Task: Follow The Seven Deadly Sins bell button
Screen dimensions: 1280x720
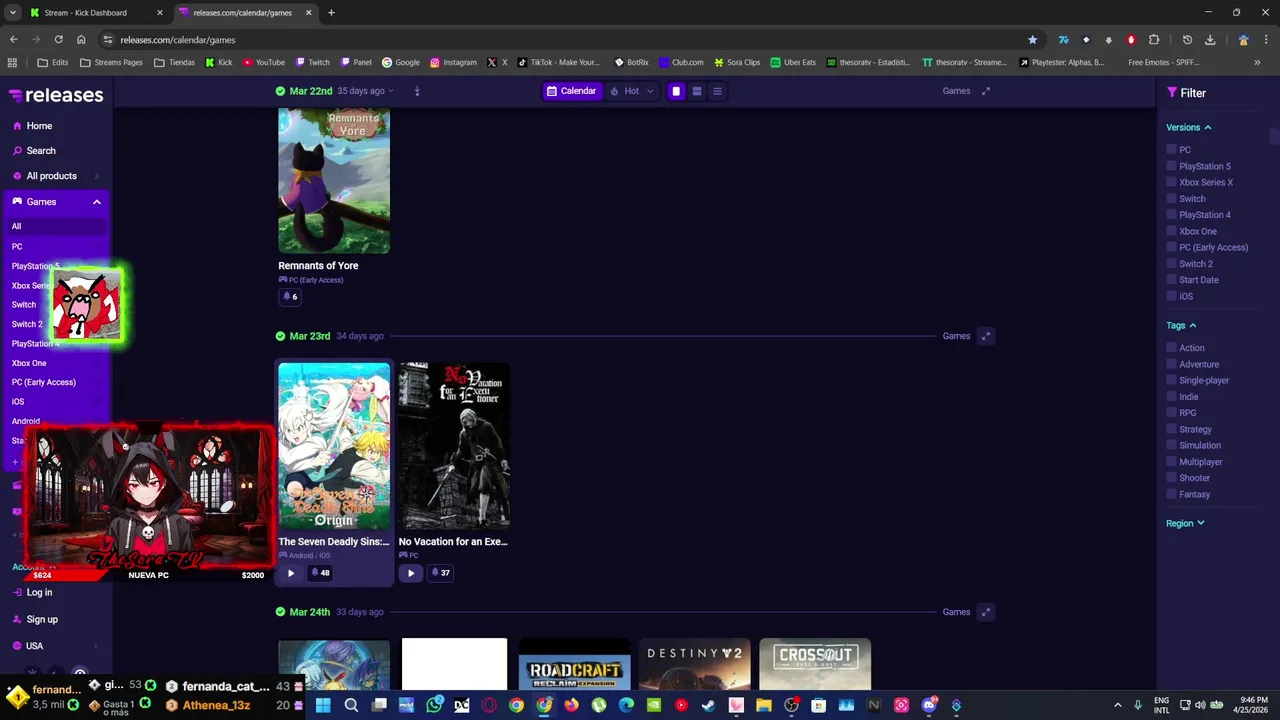Action: click(x=320, y=573)
